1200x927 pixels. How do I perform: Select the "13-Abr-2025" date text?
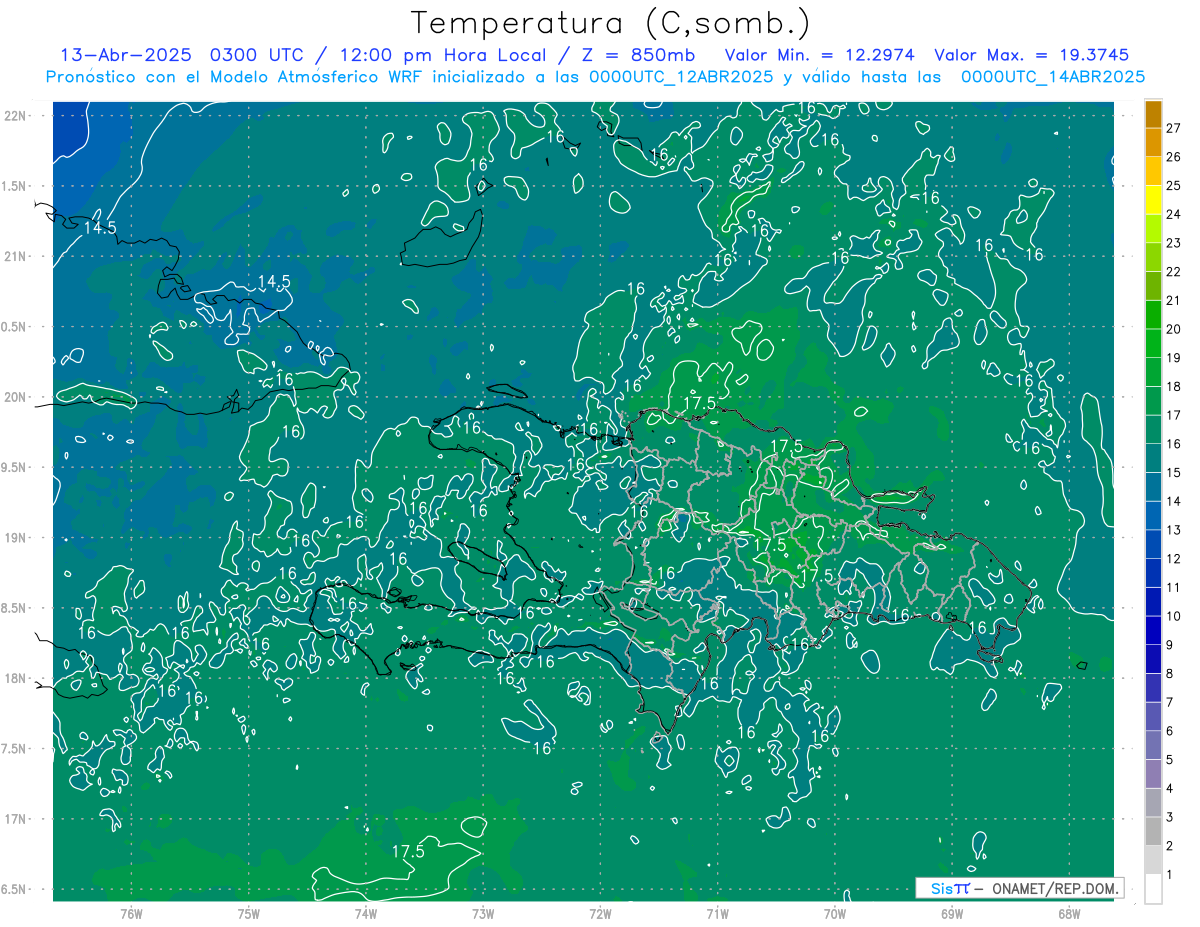click(127, 55)
